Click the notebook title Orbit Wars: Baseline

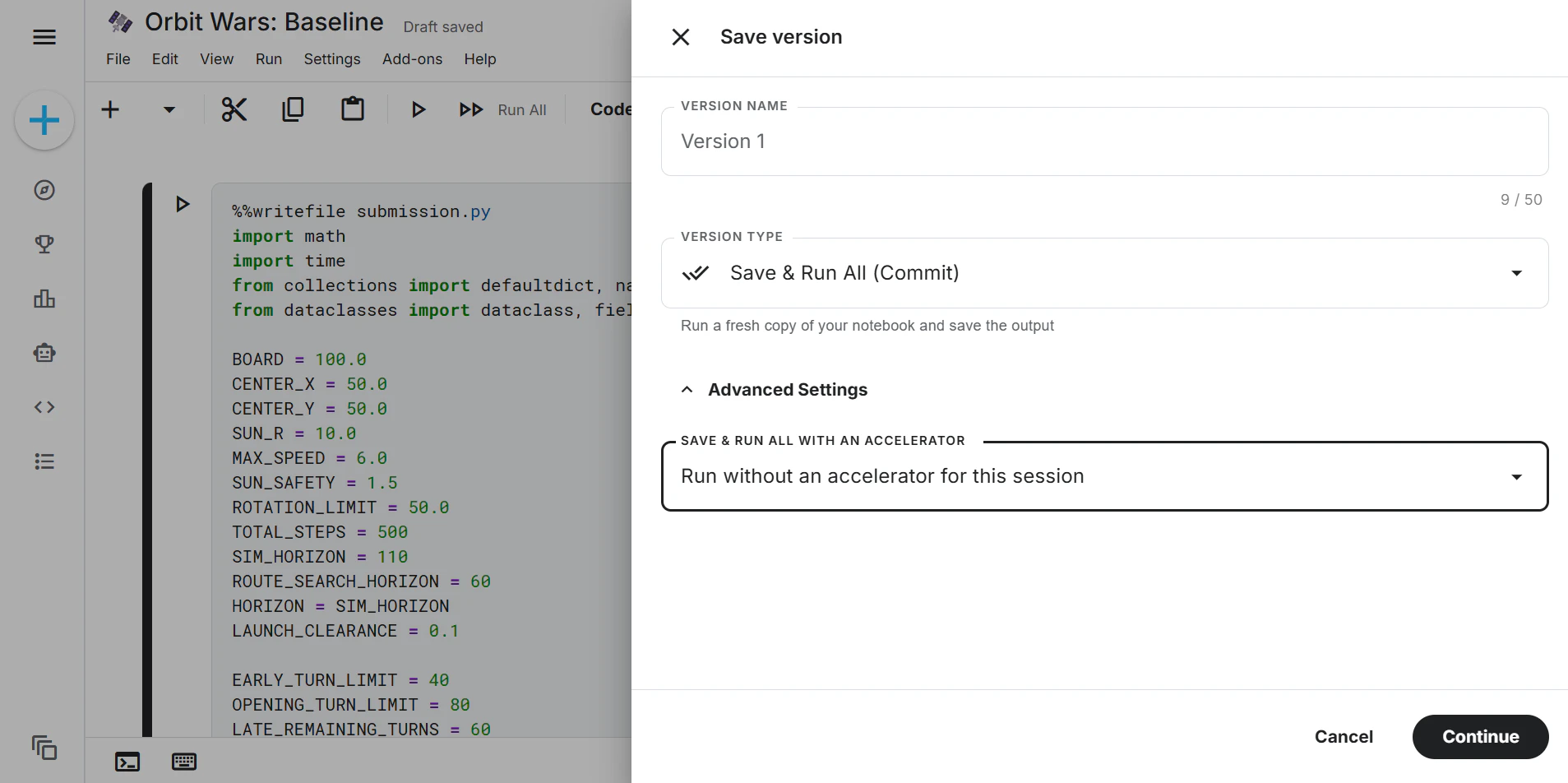point(264,22)
